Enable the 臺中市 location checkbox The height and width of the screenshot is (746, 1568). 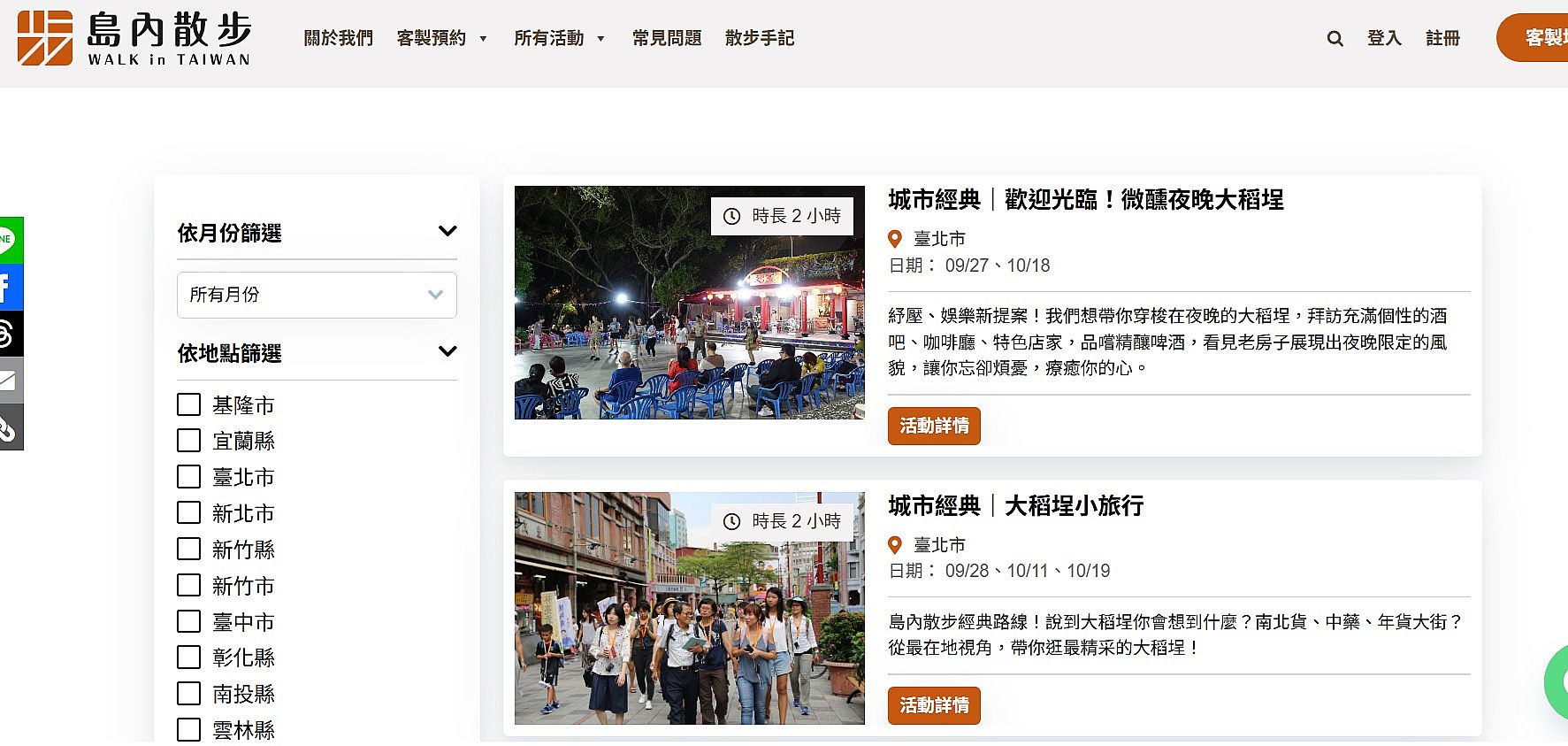tap(188, 621)
